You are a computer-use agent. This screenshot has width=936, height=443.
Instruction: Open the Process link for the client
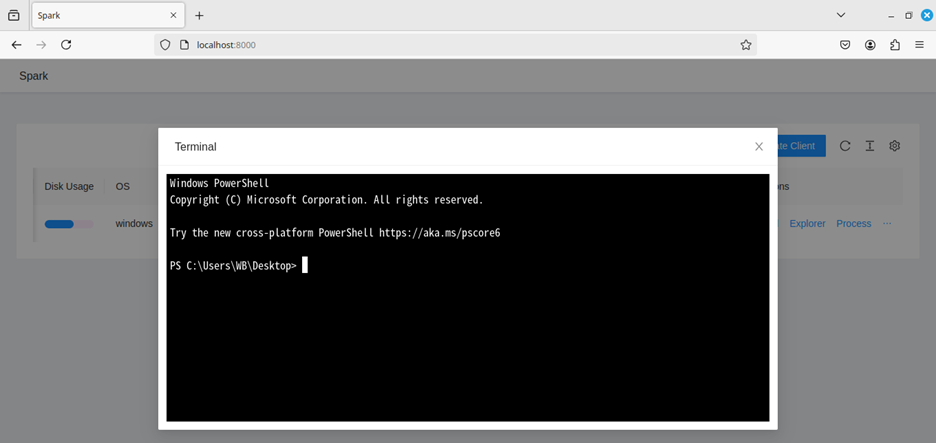853,223
